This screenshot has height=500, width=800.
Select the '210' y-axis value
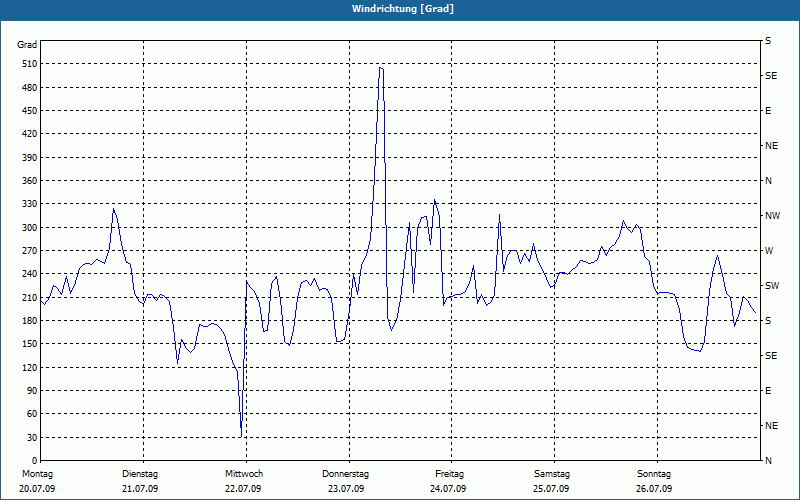click(x=31, y=297)
